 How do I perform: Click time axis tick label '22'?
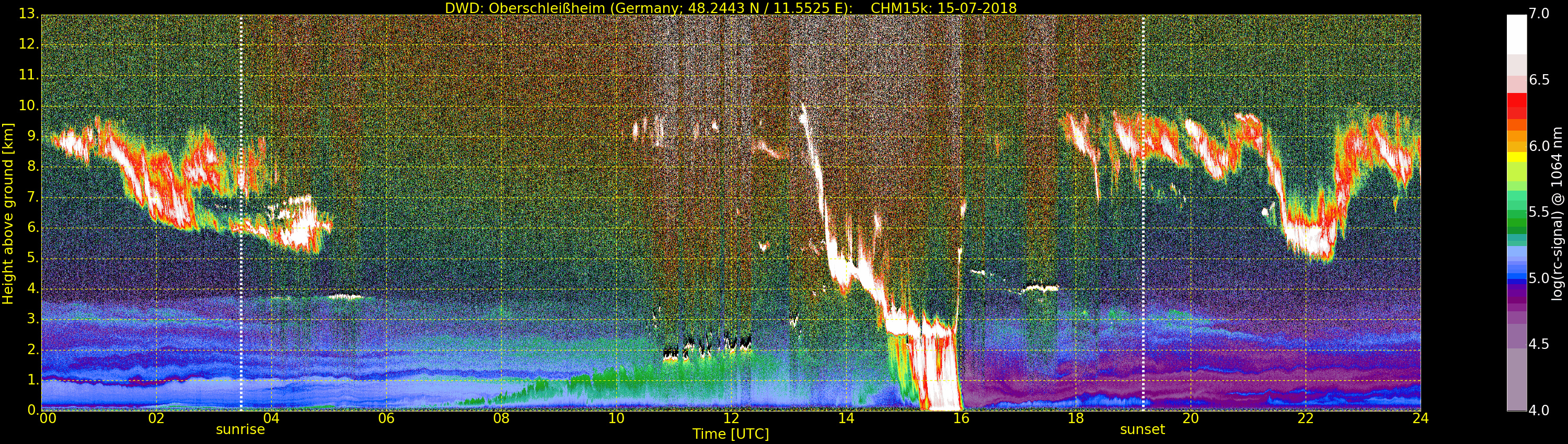[1306, 418]
